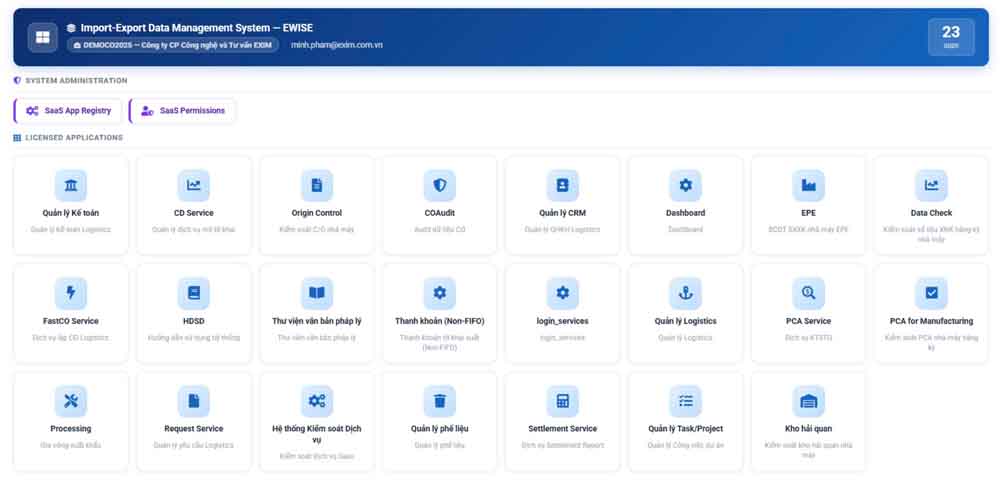
Task: Click the Quản lý phế liệu trash icon
Action: 439,401
